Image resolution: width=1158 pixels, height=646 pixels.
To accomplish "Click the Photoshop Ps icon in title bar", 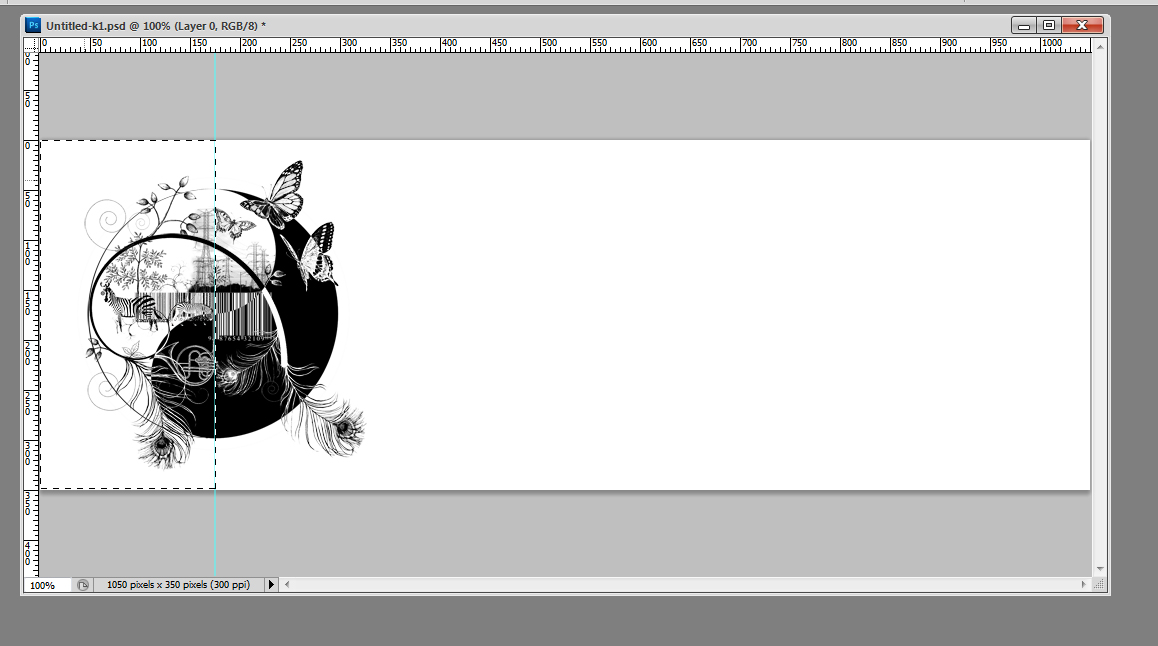I will [x=33, y=24].
